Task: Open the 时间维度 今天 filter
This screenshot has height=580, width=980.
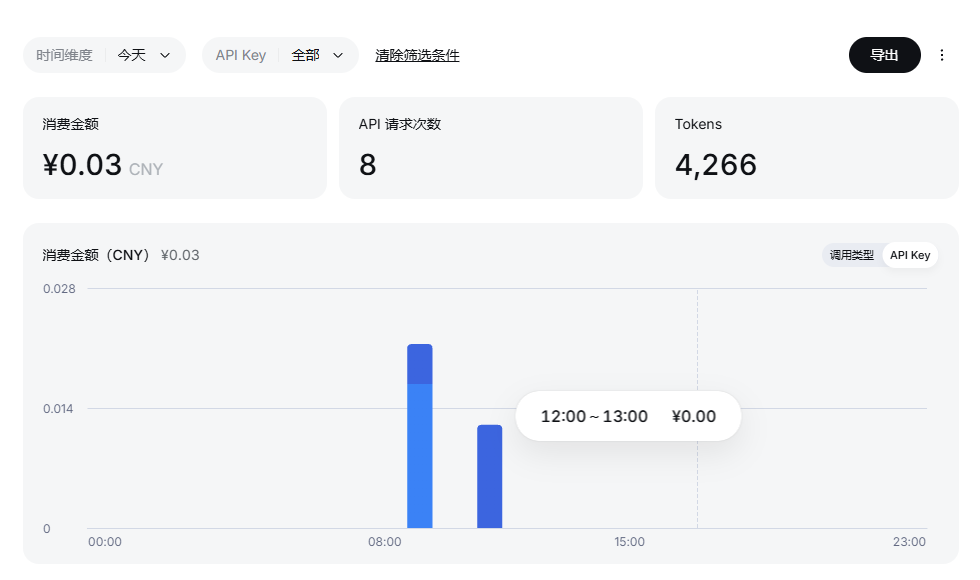Action: (104, 55)
